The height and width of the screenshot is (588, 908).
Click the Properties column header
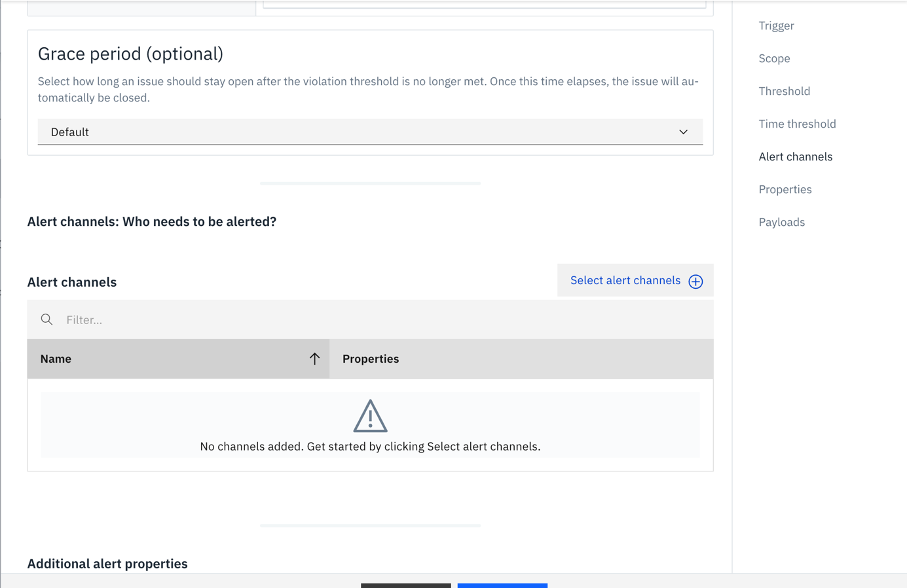click(371, 359)
